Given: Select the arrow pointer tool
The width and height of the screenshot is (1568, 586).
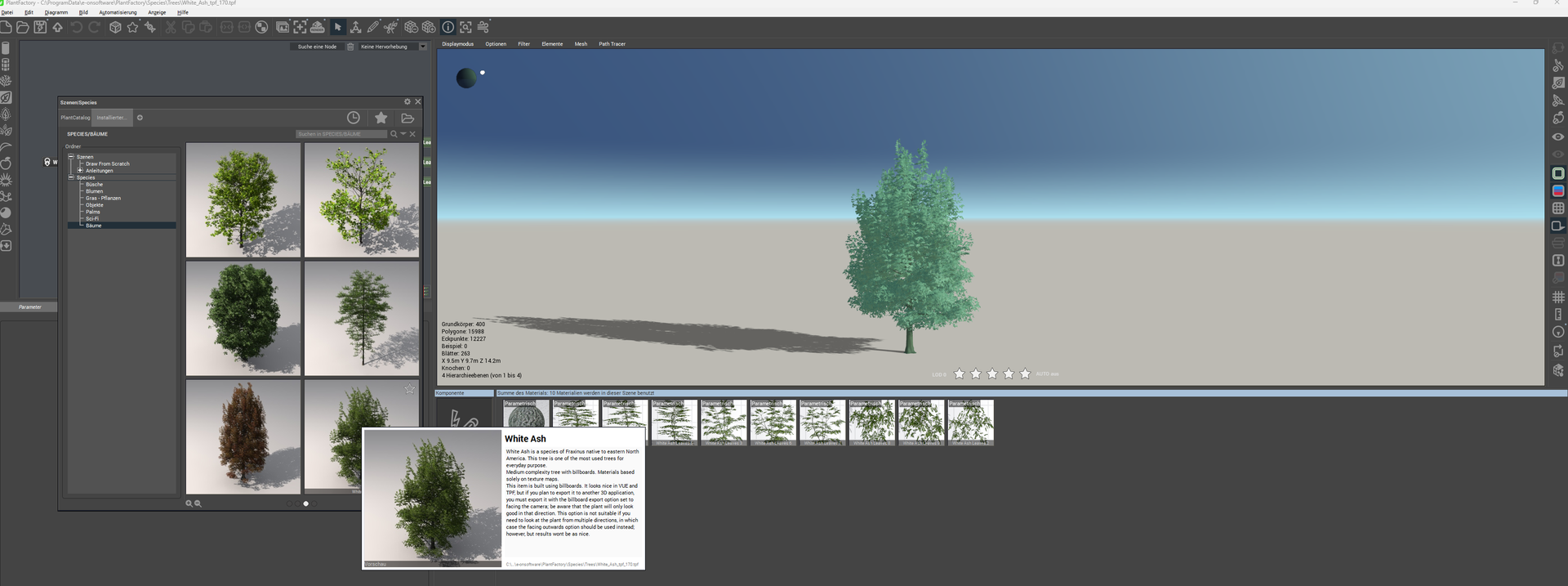Looking at the screenshot, I should pyautogui.click(x=337, y=28).
